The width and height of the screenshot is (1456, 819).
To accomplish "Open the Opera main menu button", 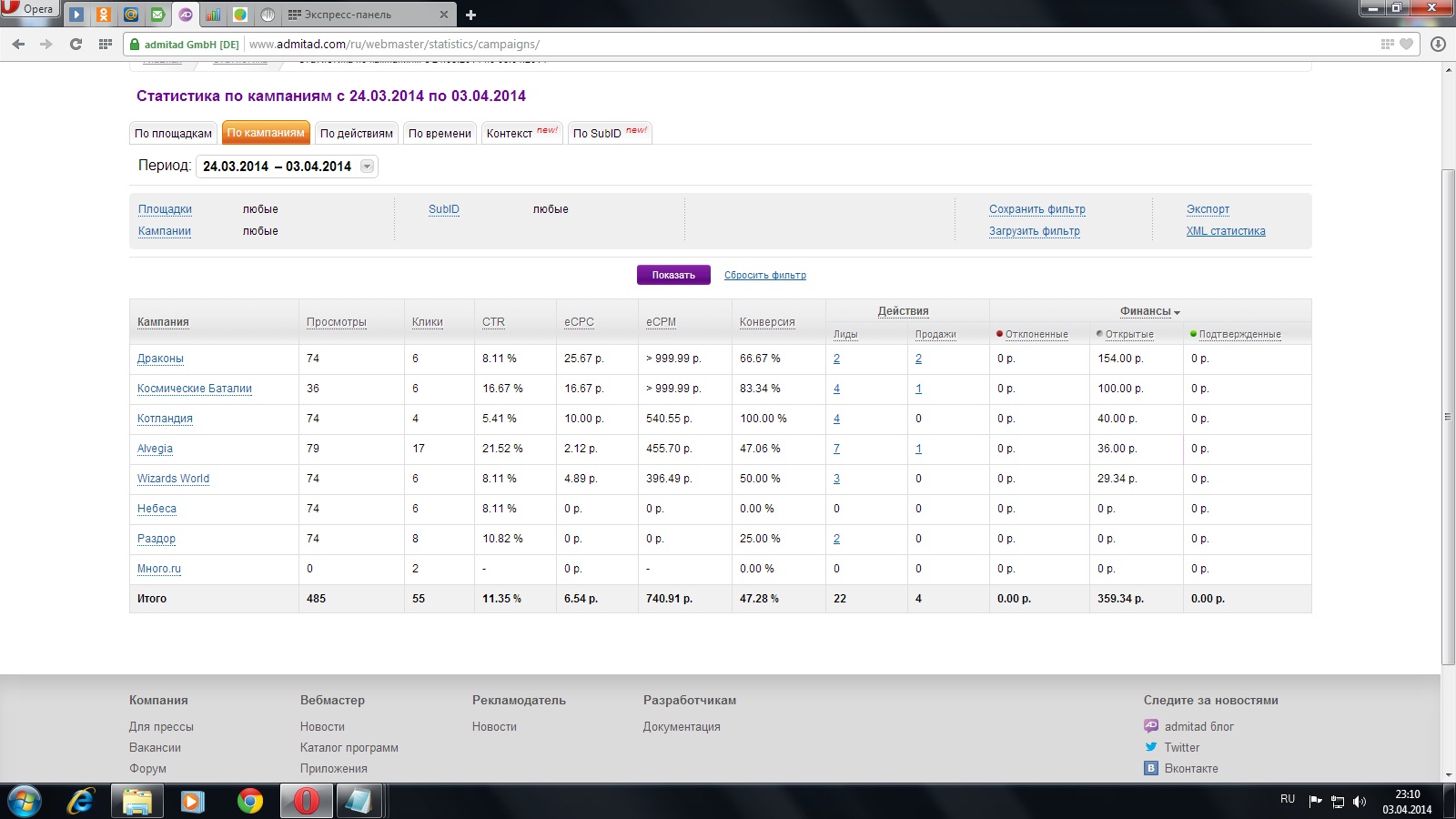I will click(29, 9).
